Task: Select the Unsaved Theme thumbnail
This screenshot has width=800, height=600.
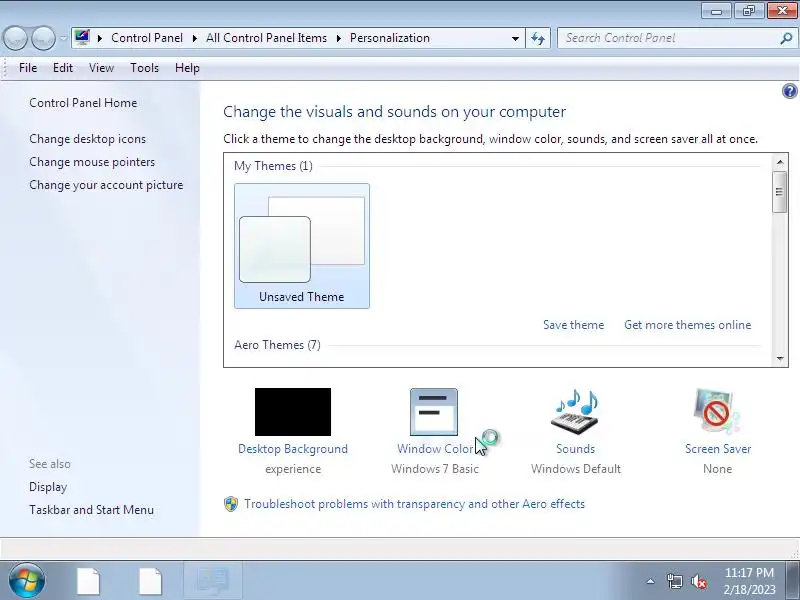Action: click(302, 246)
